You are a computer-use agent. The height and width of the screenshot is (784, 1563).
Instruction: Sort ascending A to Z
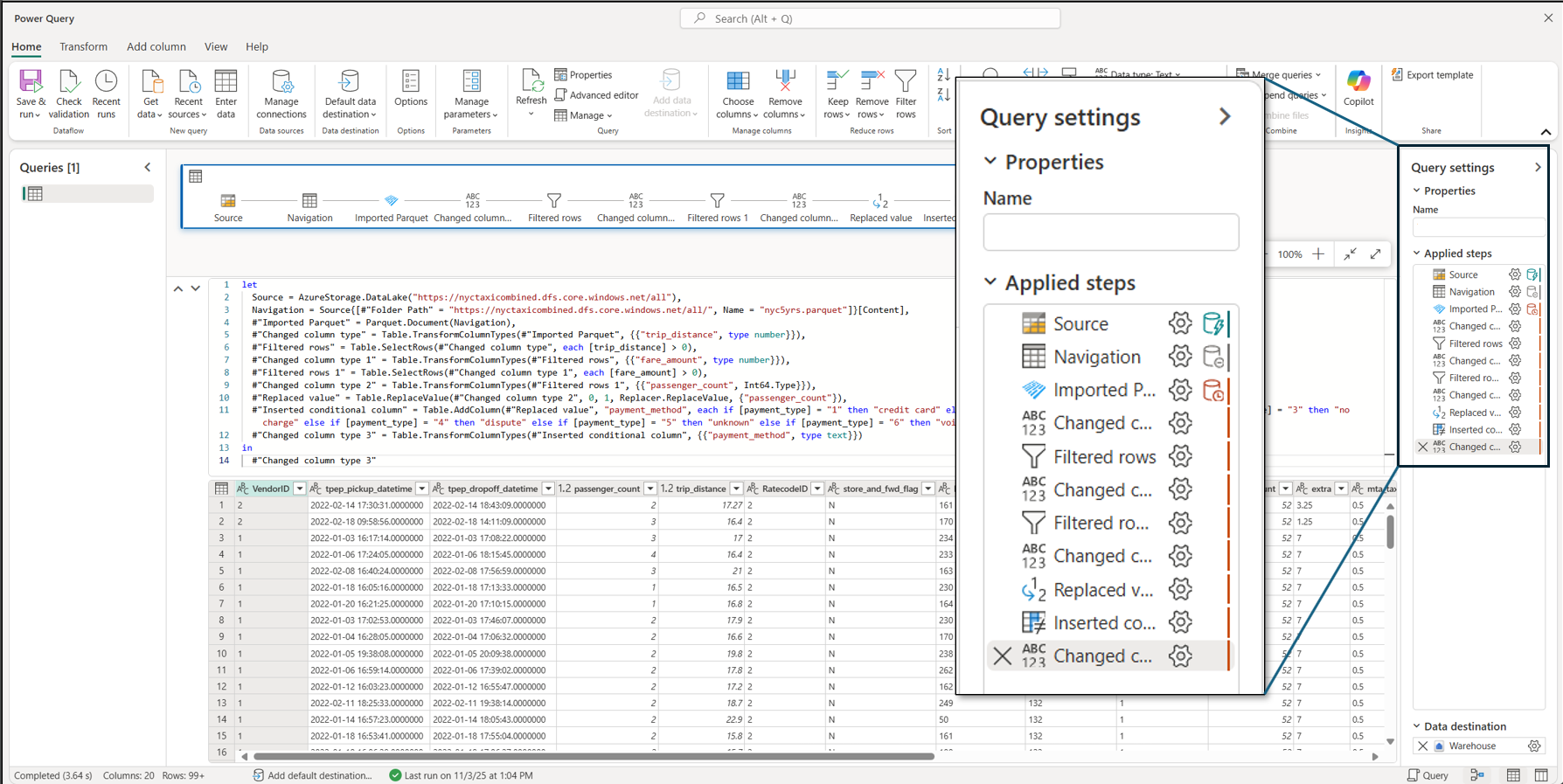click(943, 76)
